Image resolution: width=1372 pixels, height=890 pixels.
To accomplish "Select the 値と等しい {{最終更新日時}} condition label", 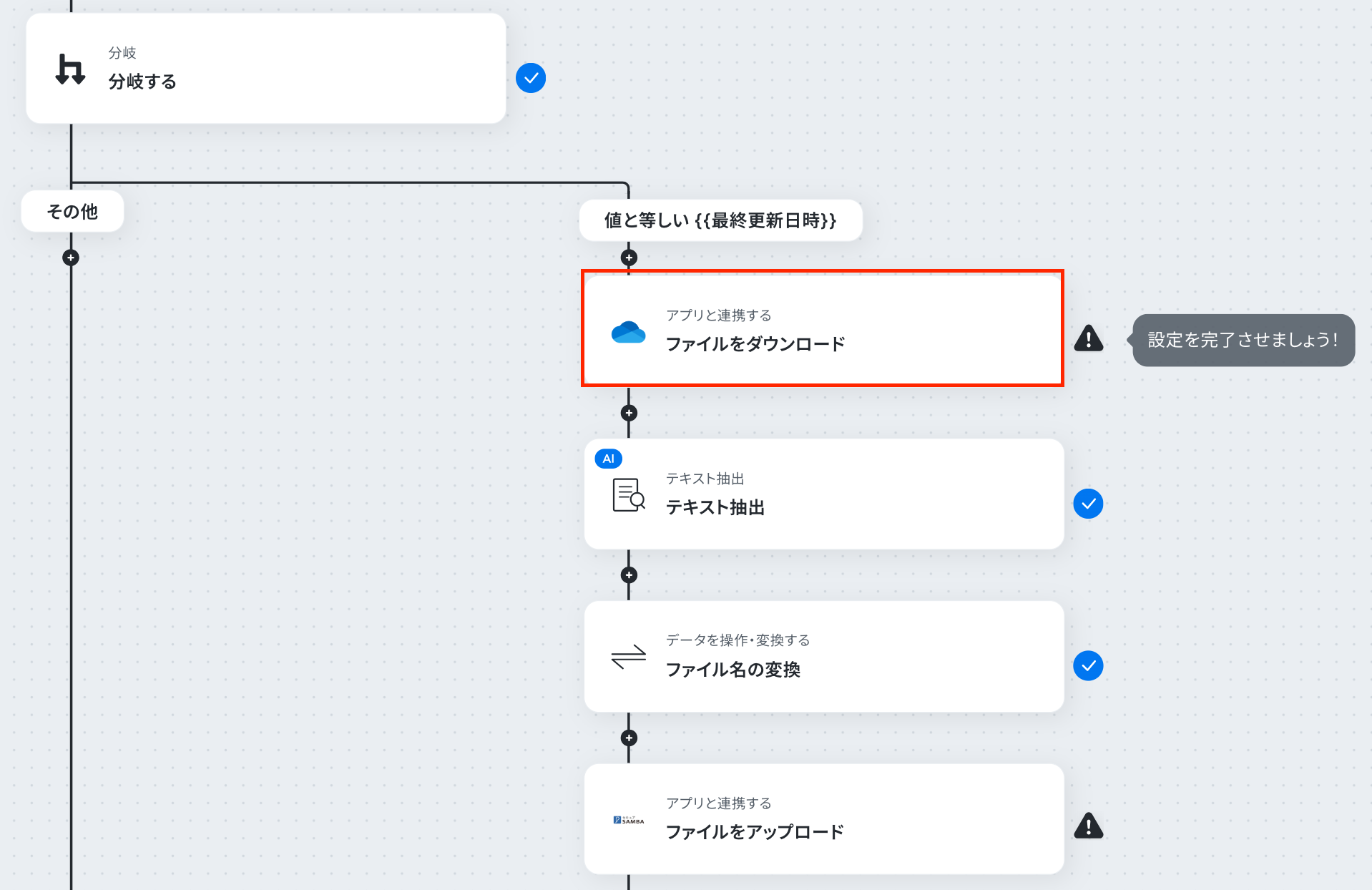I will pyautogui.click(x=720, y=220).
